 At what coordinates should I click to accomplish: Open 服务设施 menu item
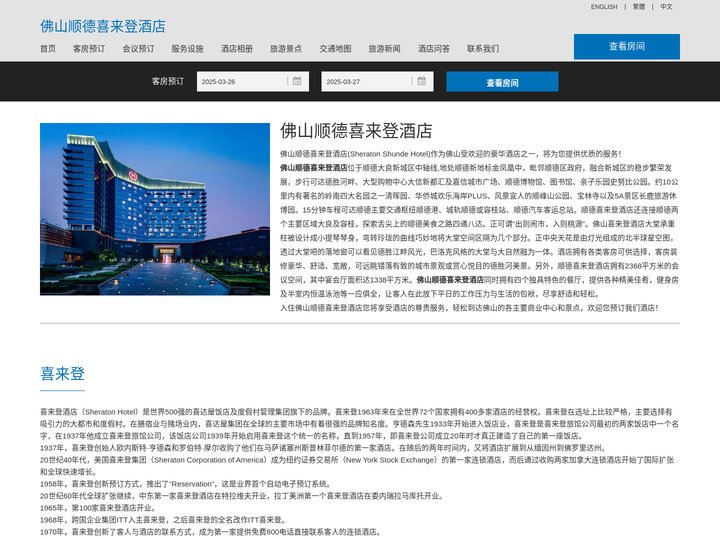click(187, 49)
